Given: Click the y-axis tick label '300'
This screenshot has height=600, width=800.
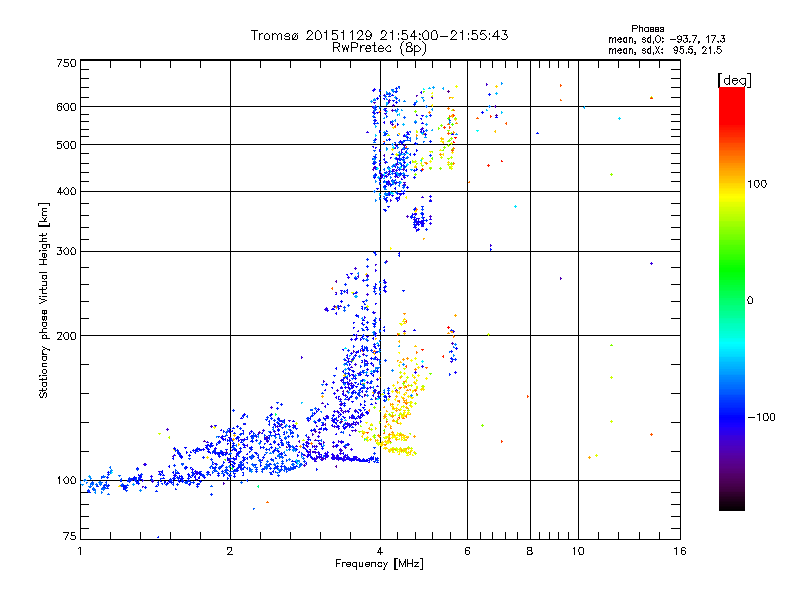Looking at the screenshot, I should pos(67,252).
